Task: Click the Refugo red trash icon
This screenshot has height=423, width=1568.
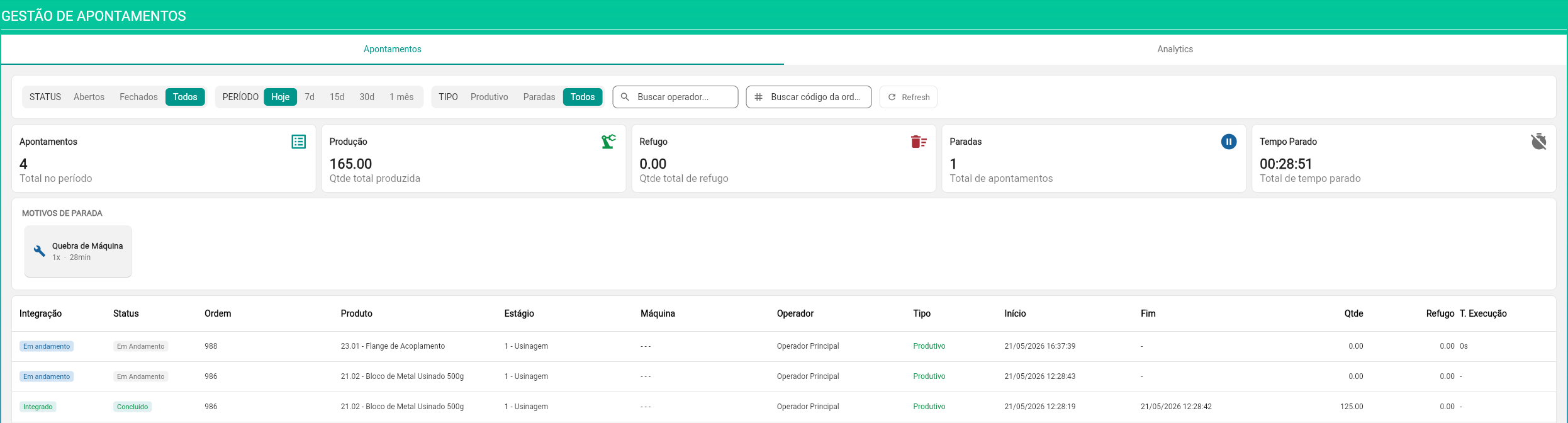Action: pyautogui.click(x=919, y=142)
